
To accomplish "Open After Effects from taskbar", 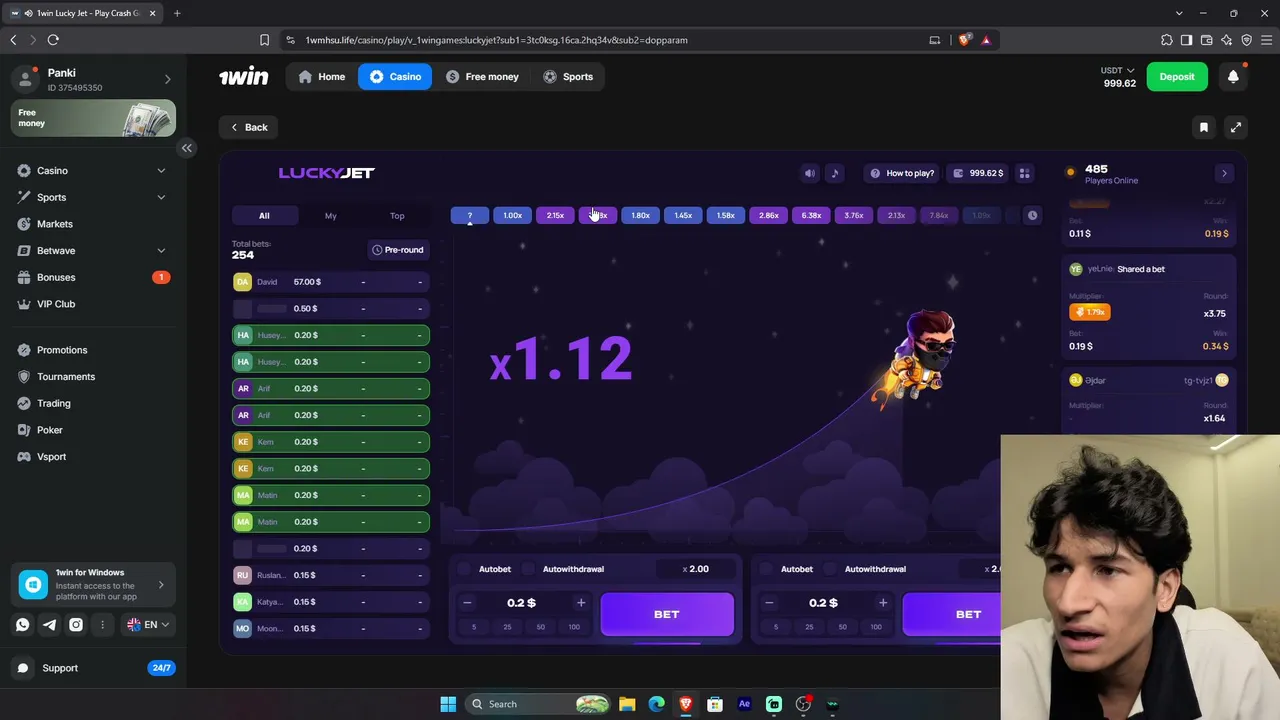I will tap(744, 704).
